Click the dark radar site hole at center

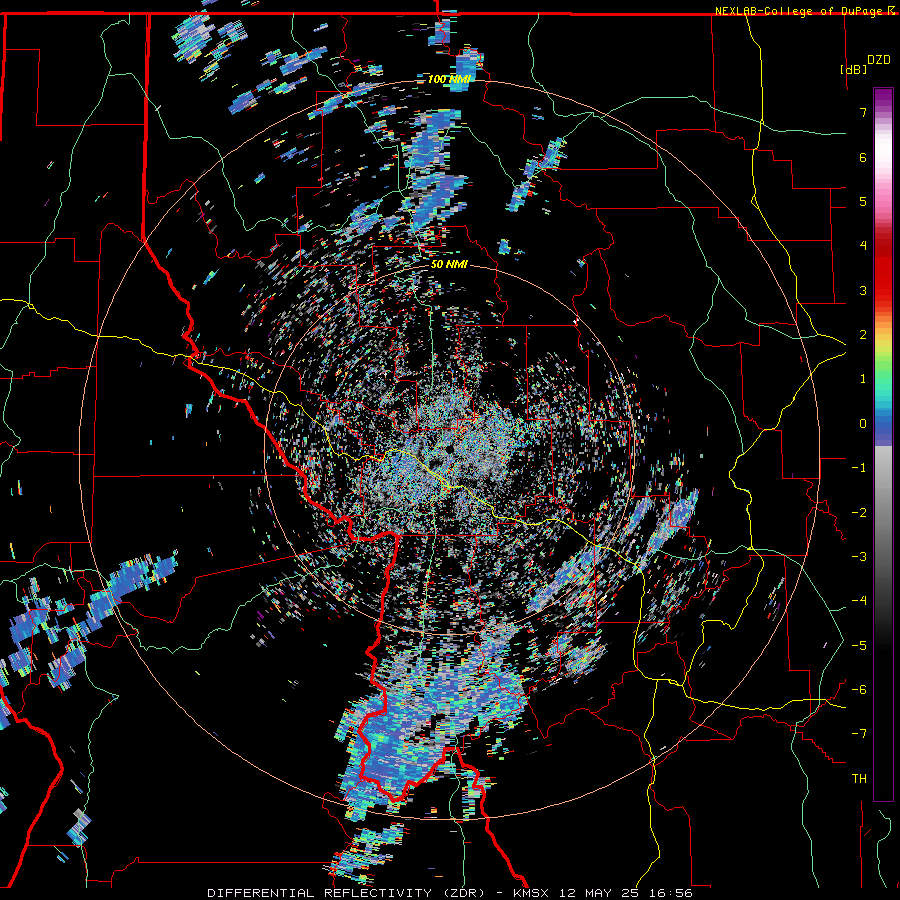pos(449,449)
